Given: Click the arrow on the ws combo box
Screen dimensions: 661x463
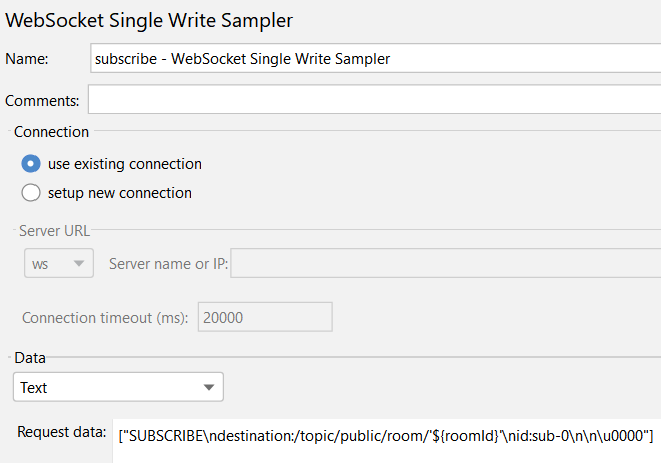Looking at the screenshot, I should click(x=78, y=263).
